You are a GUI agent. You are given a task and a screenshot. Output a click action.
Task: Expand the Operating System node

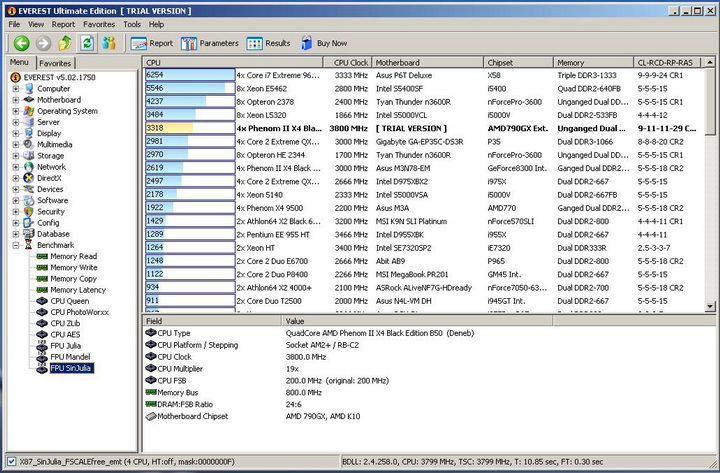16,111
